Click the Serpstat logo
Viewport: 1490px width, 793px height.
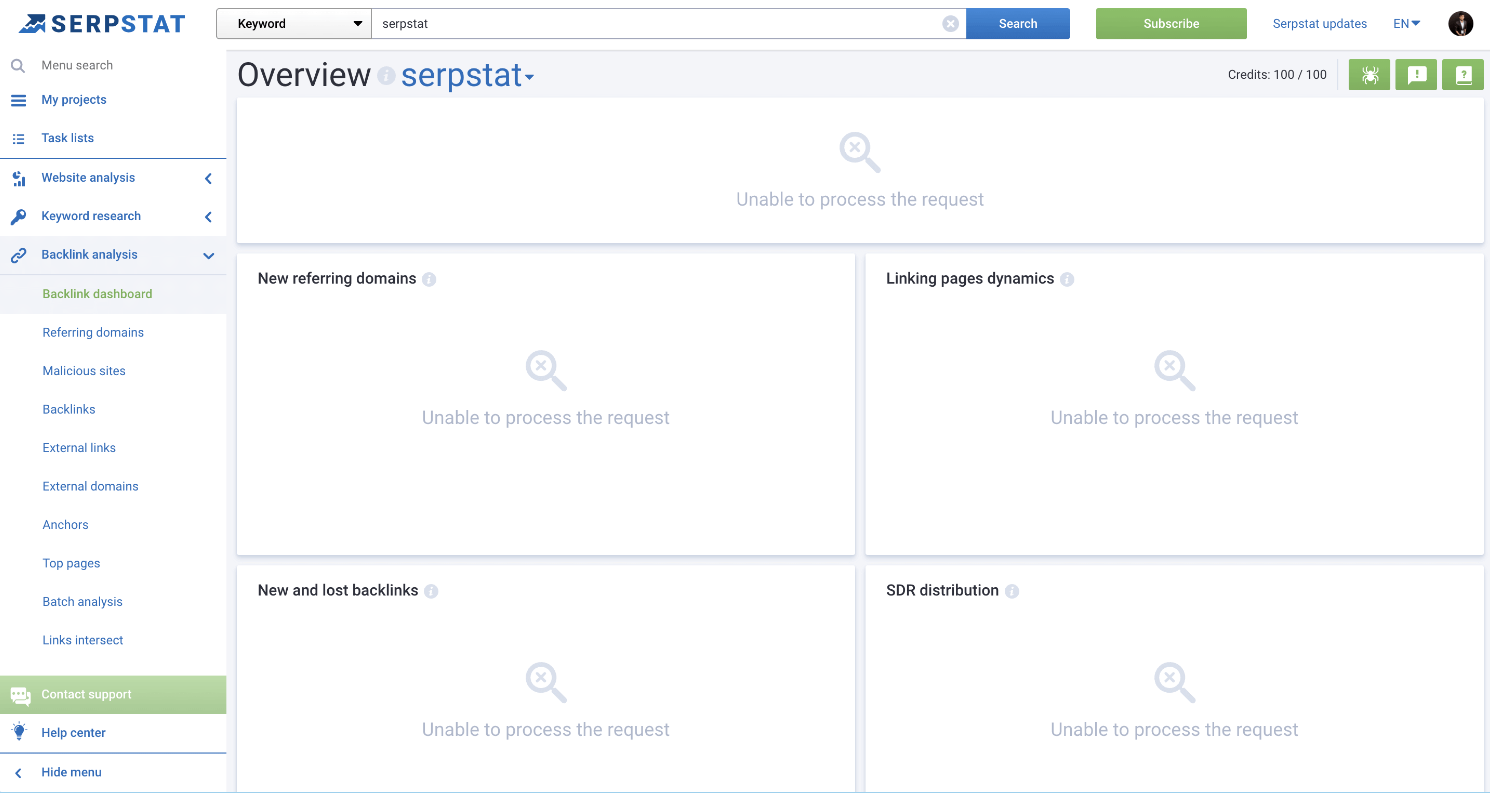[103, 23]
